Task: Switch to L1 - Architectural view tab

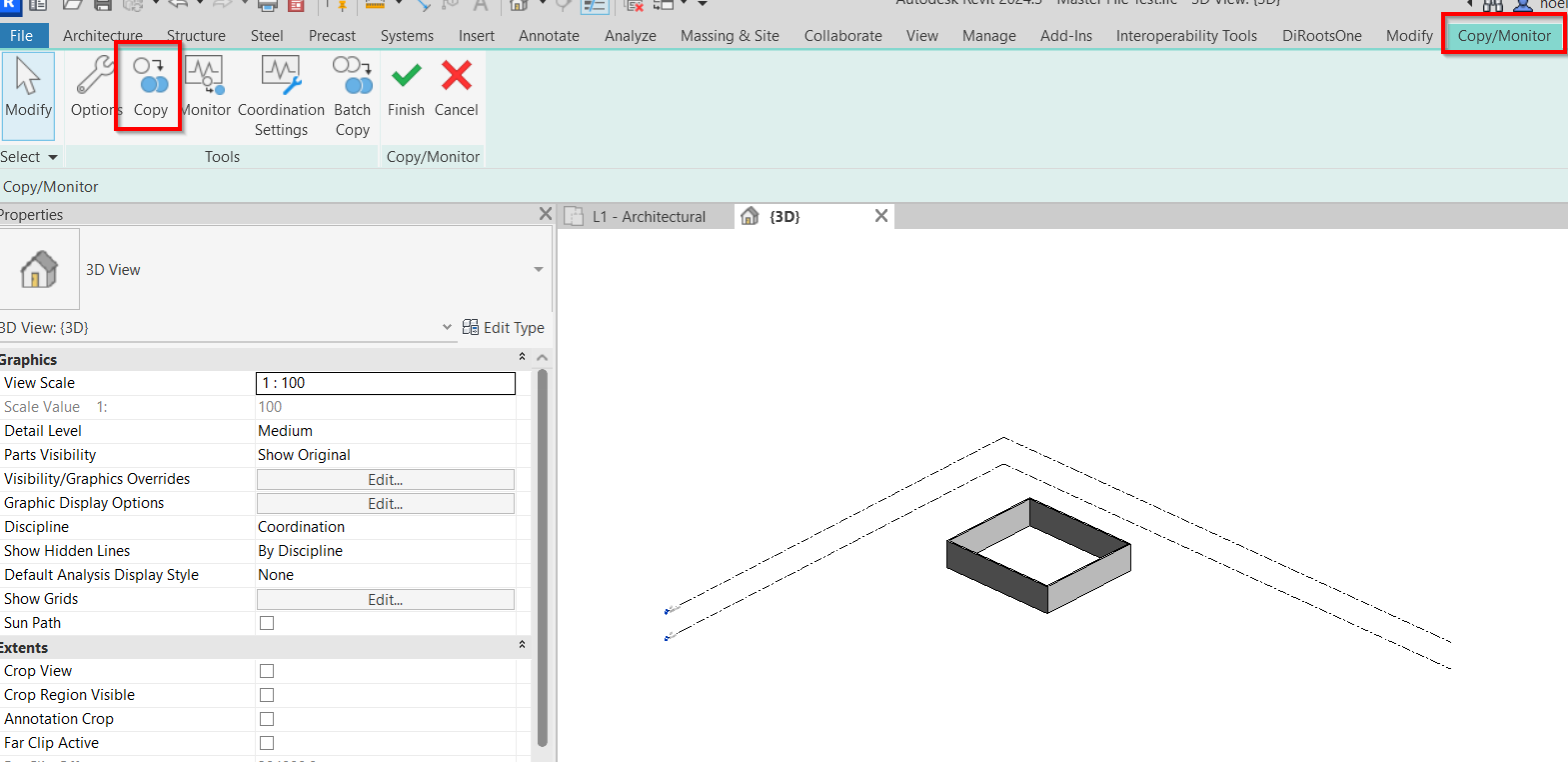Action: [x=648, y=217]
